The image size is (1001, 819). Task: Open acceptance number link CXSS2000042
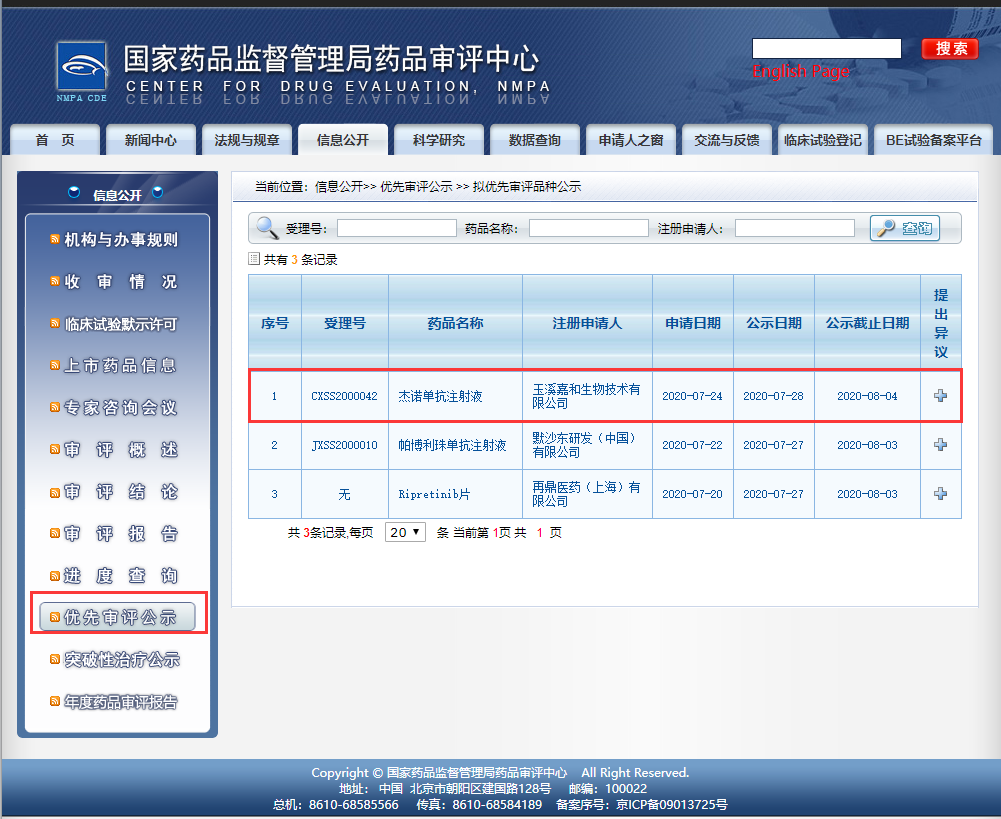pyautogui.click(x=344, y=396)
